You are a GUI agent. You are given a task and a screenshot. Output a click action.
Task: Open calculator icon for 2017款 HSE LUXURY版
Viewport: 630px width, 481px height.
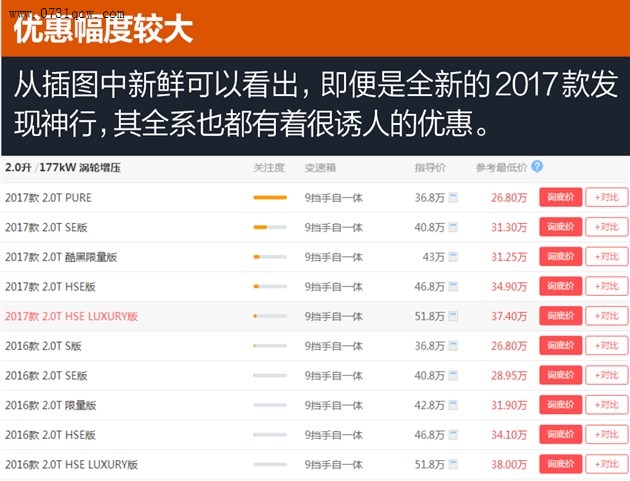click(453, 316)
